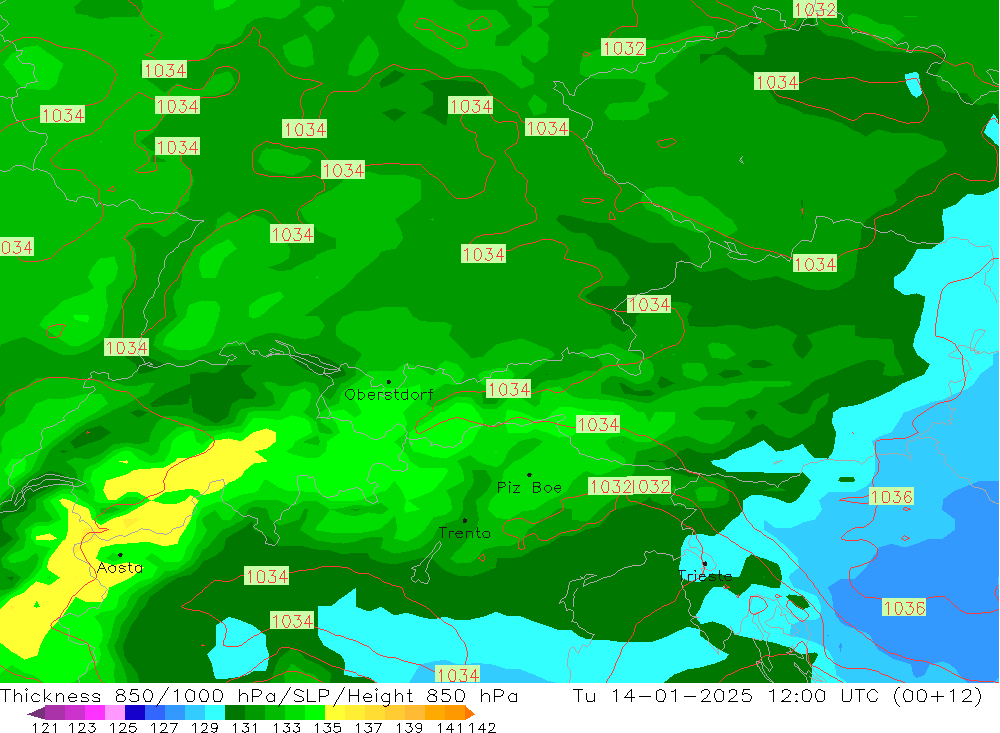Viewport: 1000px width, 733px height.
Task: Click the legend value 139
Action: tap(409, 727)
